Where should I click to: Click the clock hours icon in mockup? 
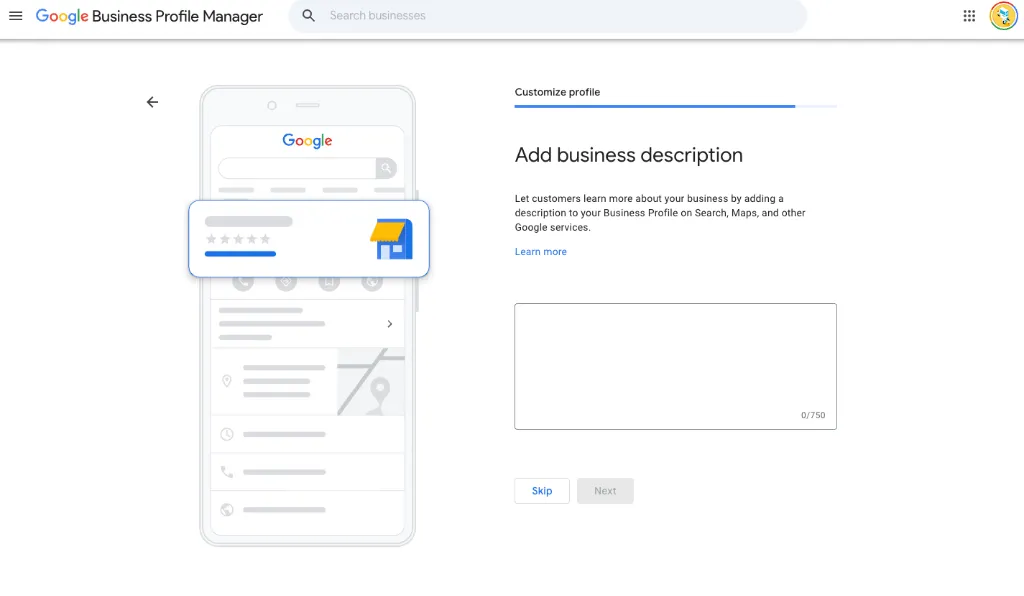click(227, 434)
